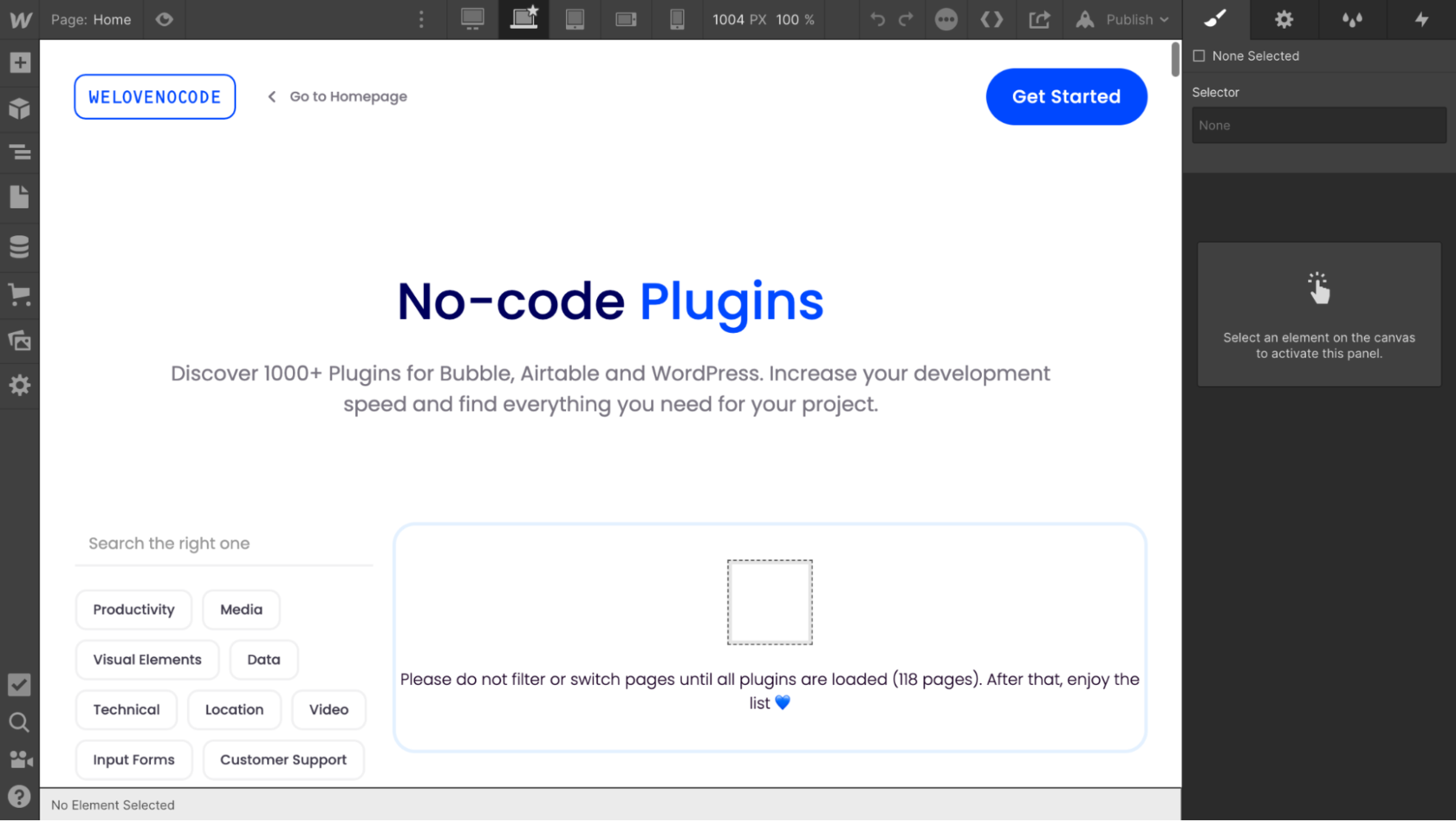Click the undo arrow
This screenshot has height=821, width=1456.
(877, 19)
